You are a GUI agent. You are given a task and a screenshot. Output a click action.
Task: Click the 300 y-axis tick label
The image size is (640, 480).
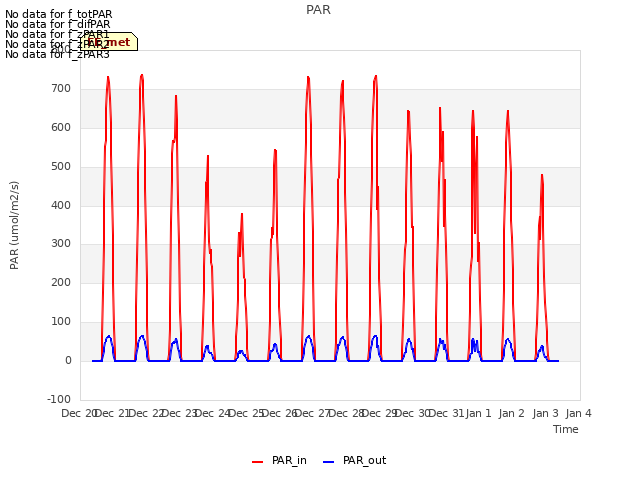61,244
